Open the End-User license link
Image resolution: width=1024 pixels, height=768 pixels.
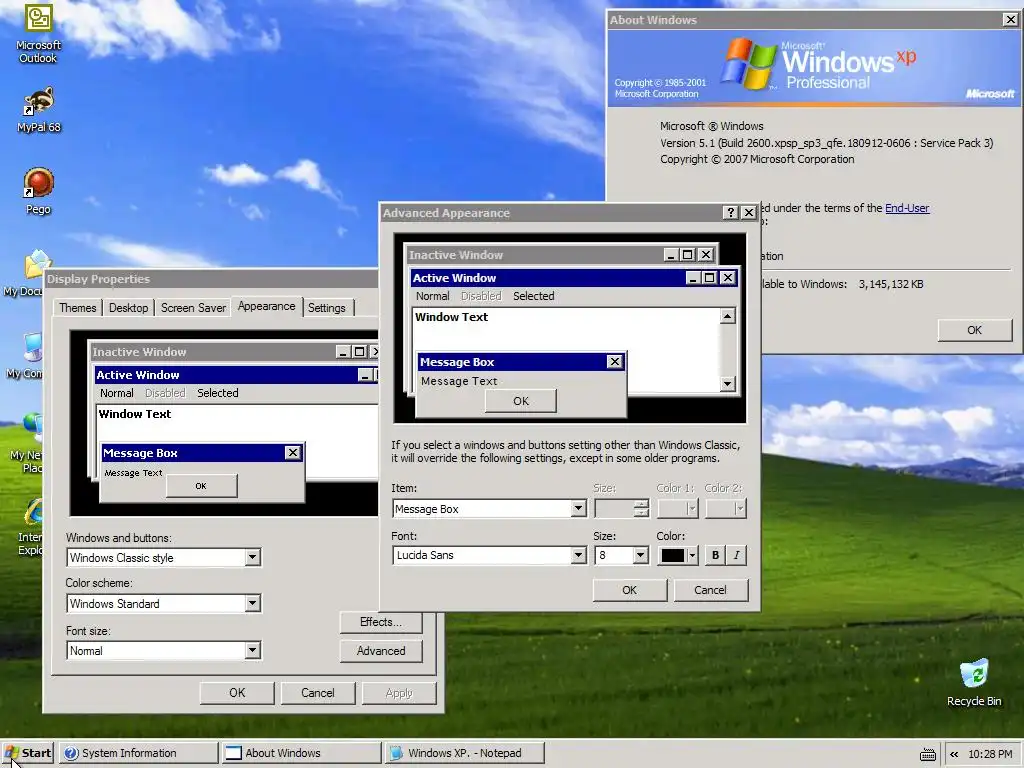[907, 208]
